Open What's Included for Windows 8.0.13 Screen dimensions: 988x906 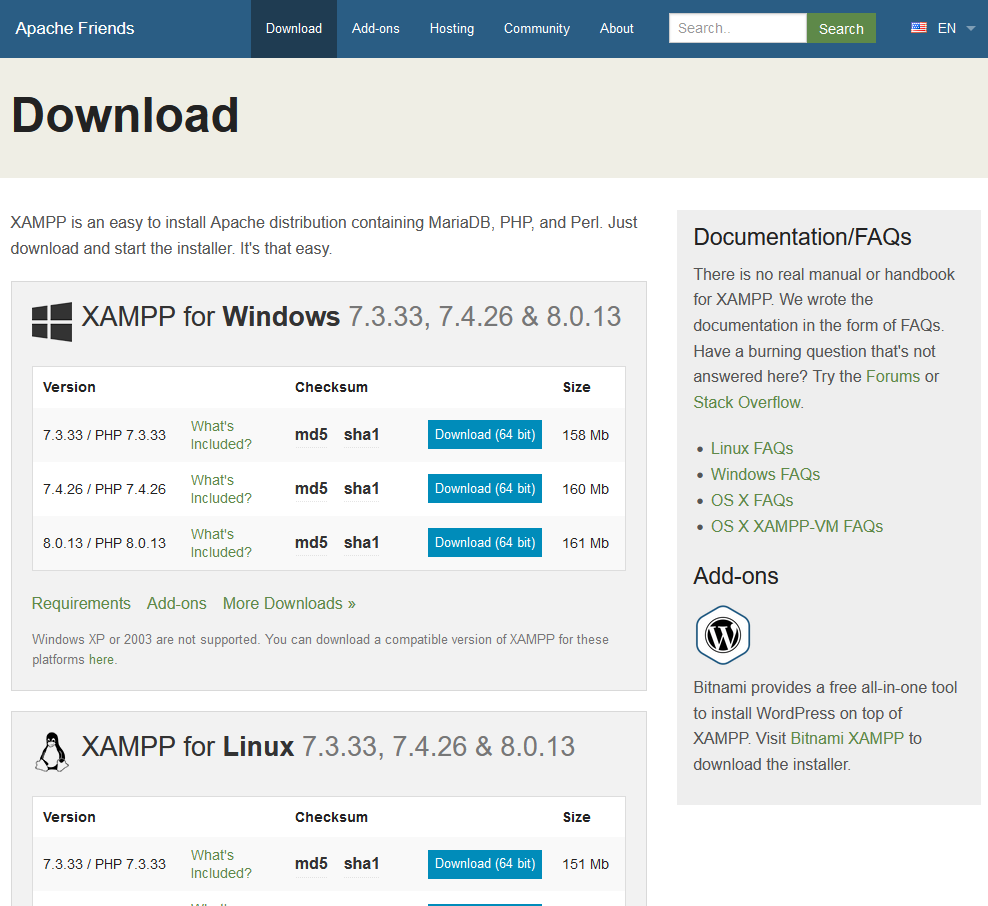point(221,543)
